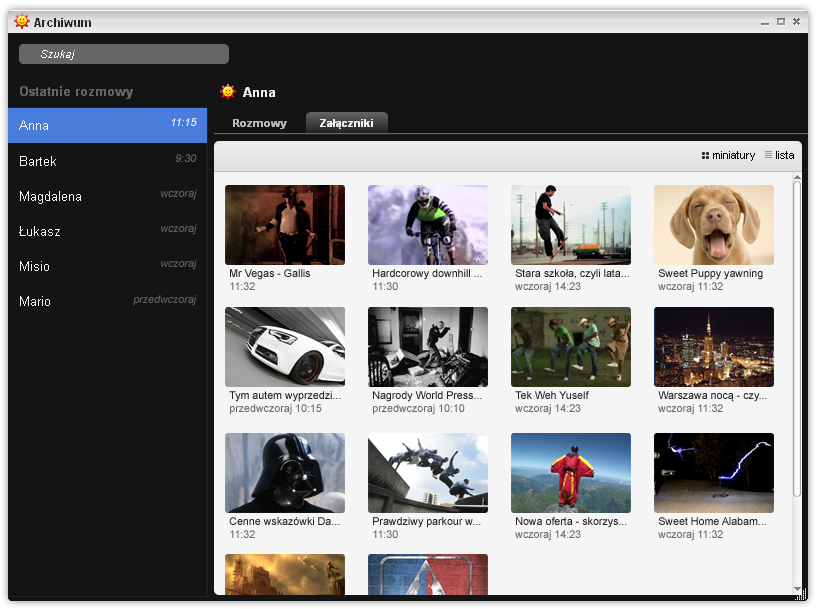Open the Tek Weh Yuself thumbnail
Screen dimensions: 817x609
[571, 347]
